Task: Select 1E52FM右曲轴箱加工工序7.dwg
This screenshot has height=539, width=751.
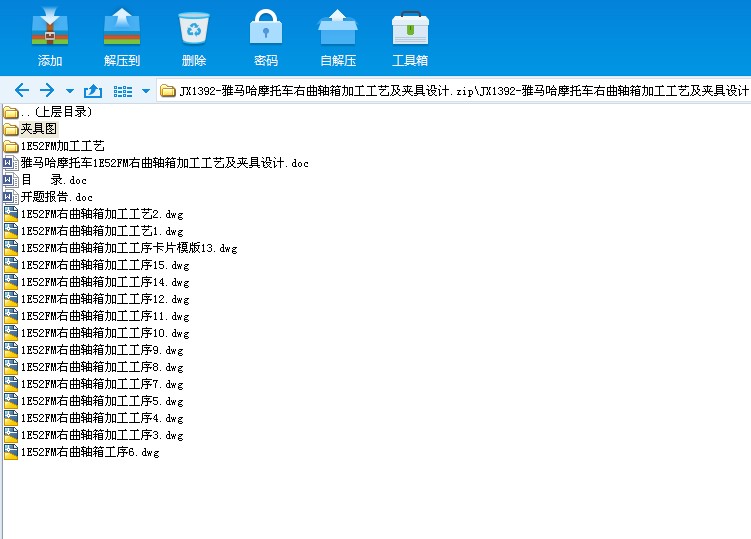Action: click(x=93, y=384)
